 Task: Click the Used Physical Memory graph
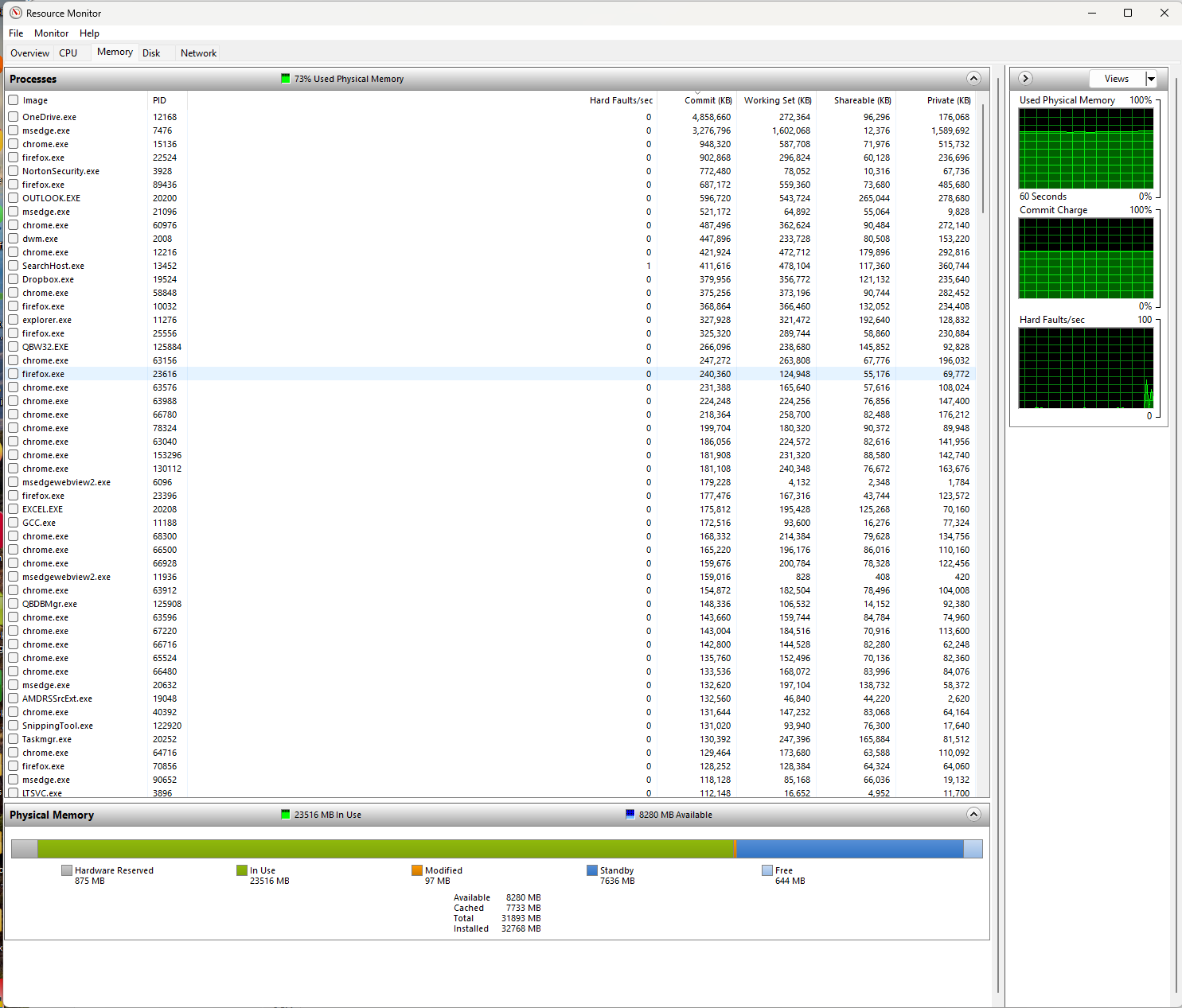[x=1086, y=149]
